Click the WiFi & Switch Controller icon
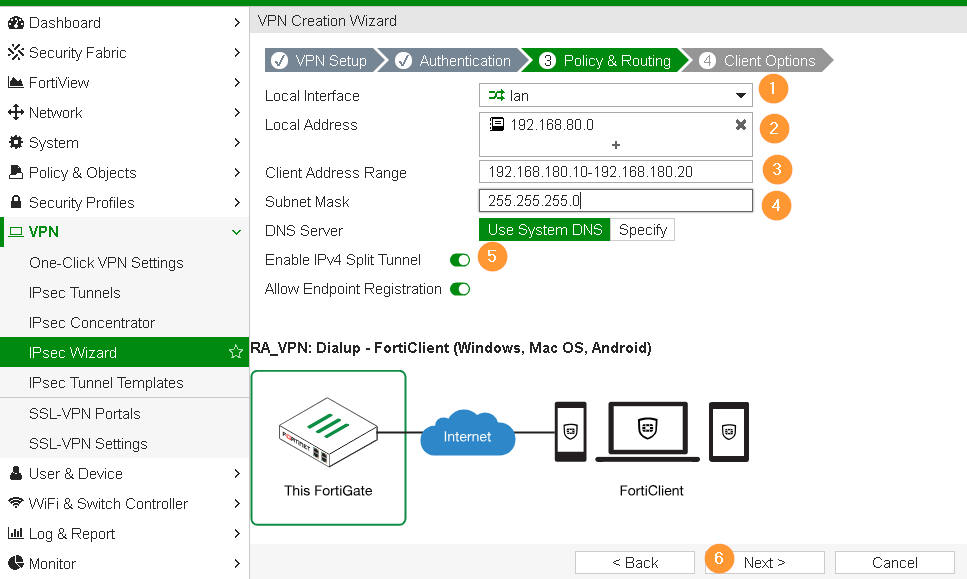 (15, 503)
